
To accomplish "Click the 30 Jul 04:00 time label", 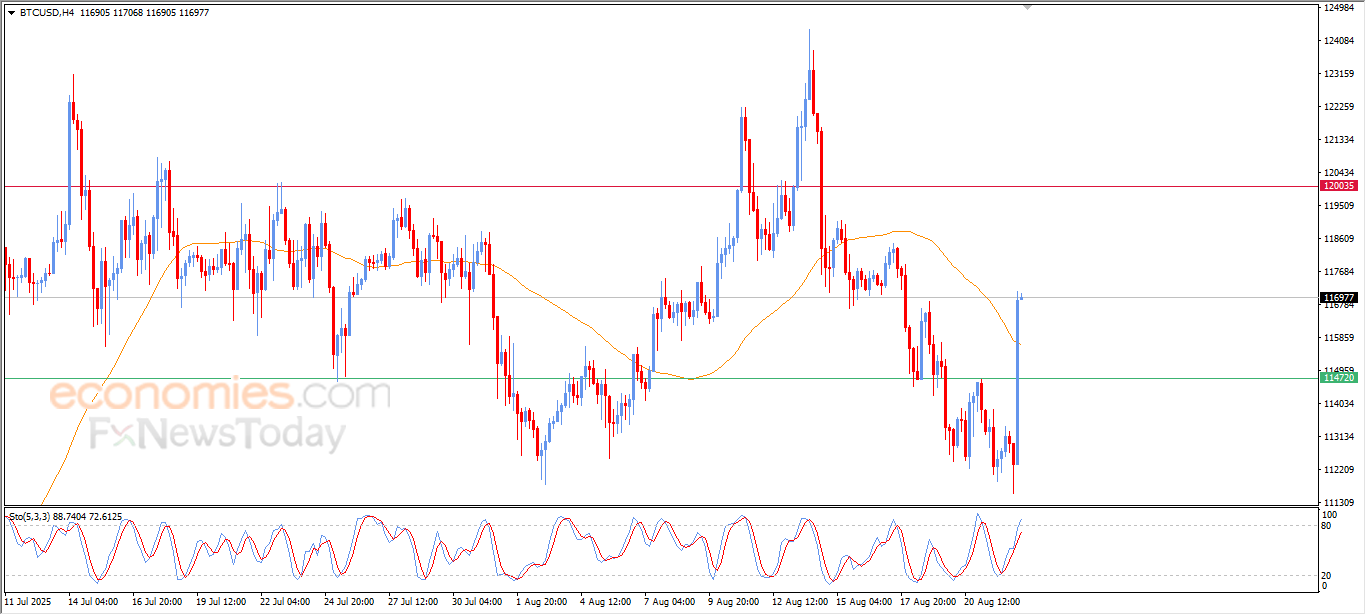I will [477, 602].
